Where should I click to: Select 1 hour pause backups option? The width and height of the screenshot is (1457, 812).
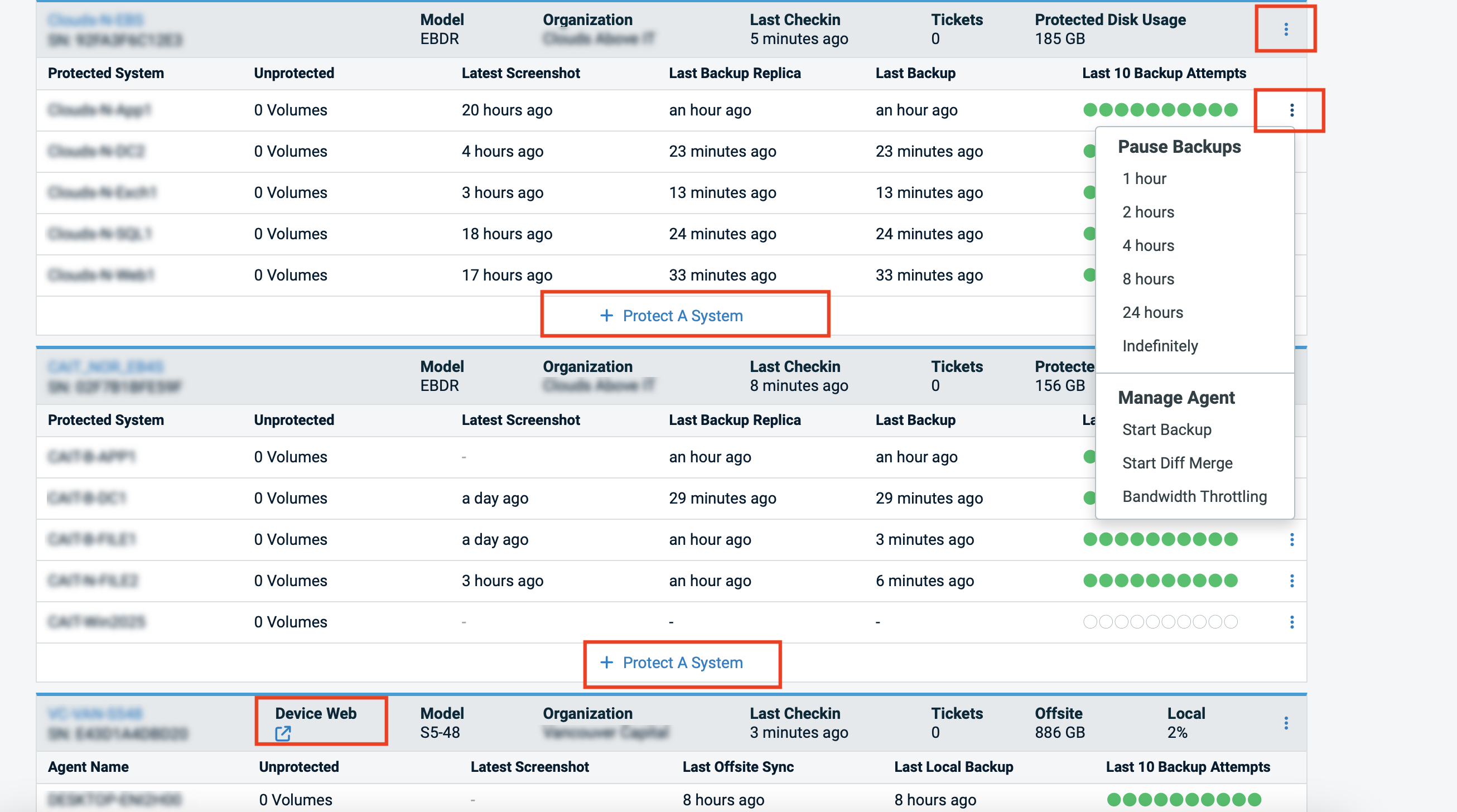1144,178
